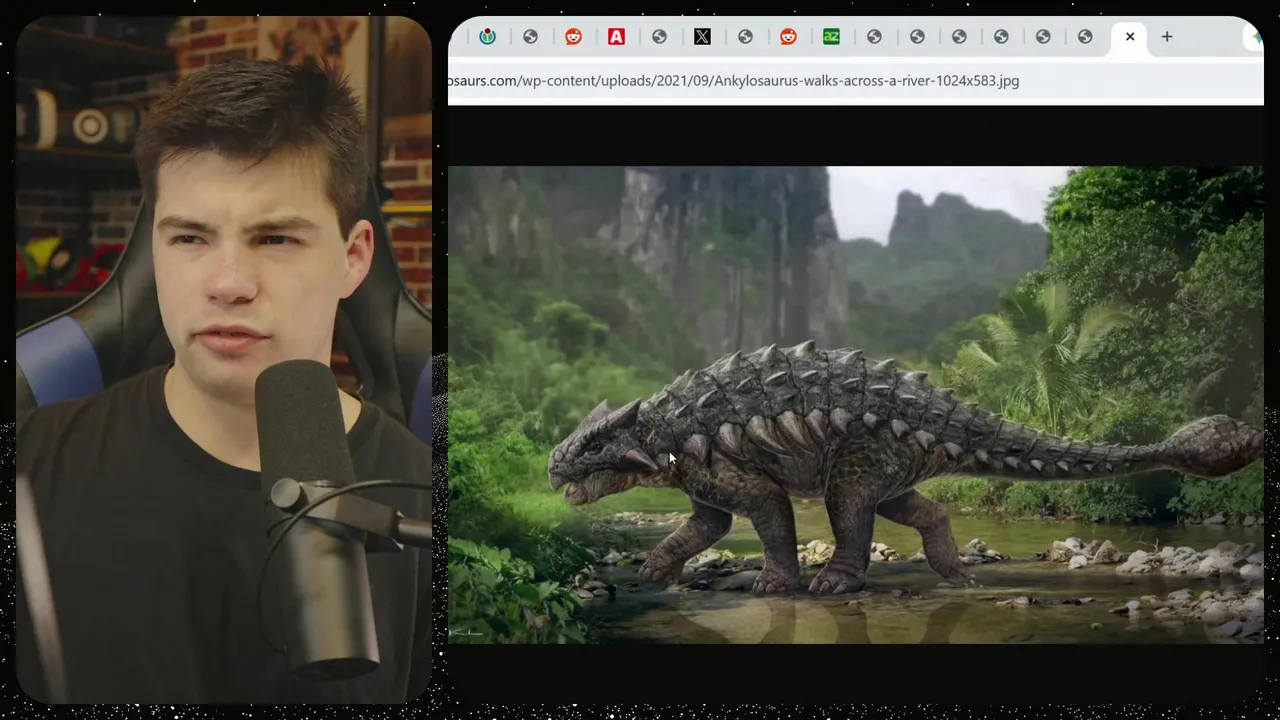Close the active browser tab

pyautogui.click(x=1130, y=37)
